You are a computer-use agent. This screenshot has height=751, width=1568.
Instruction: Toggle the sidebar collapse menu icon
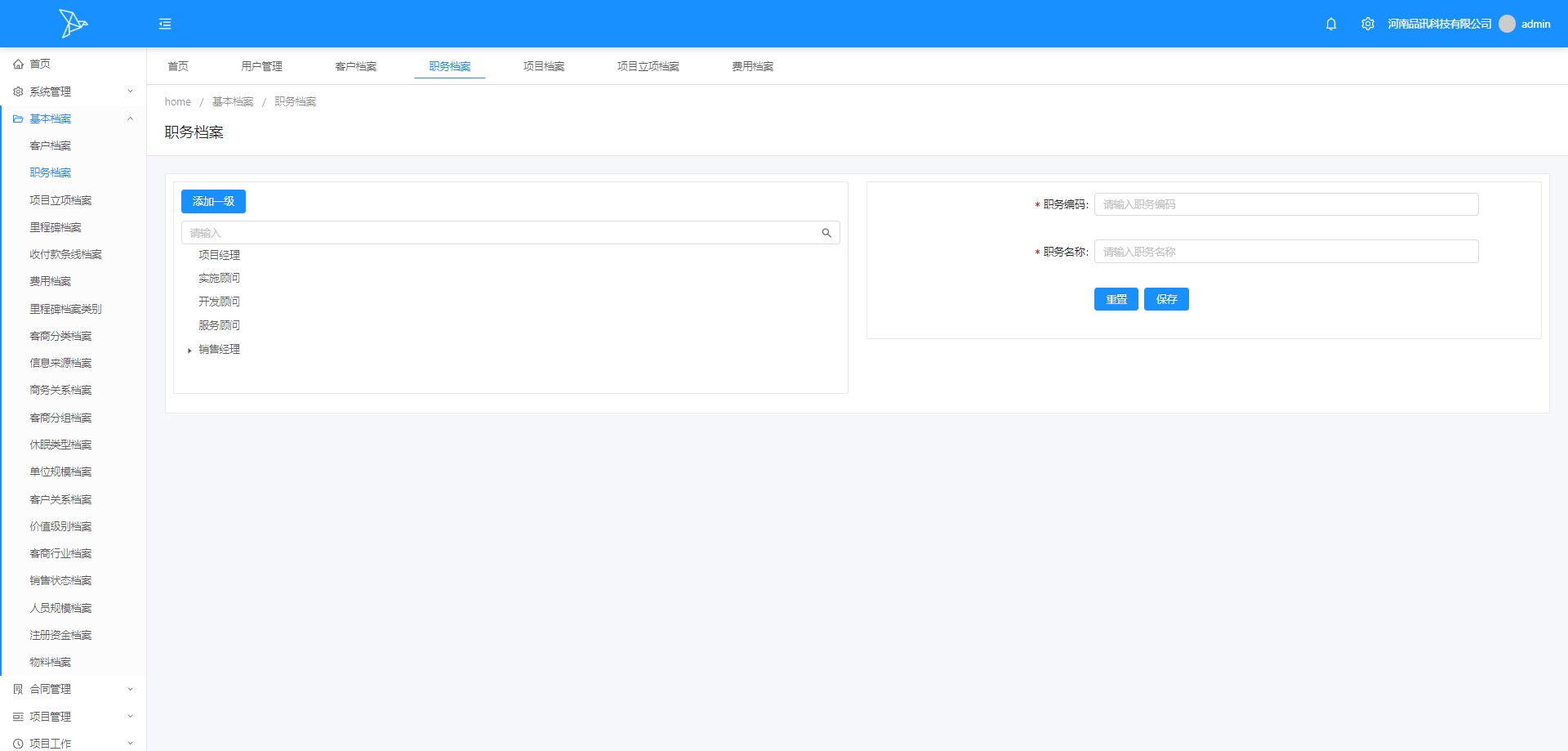coord(165,24)
